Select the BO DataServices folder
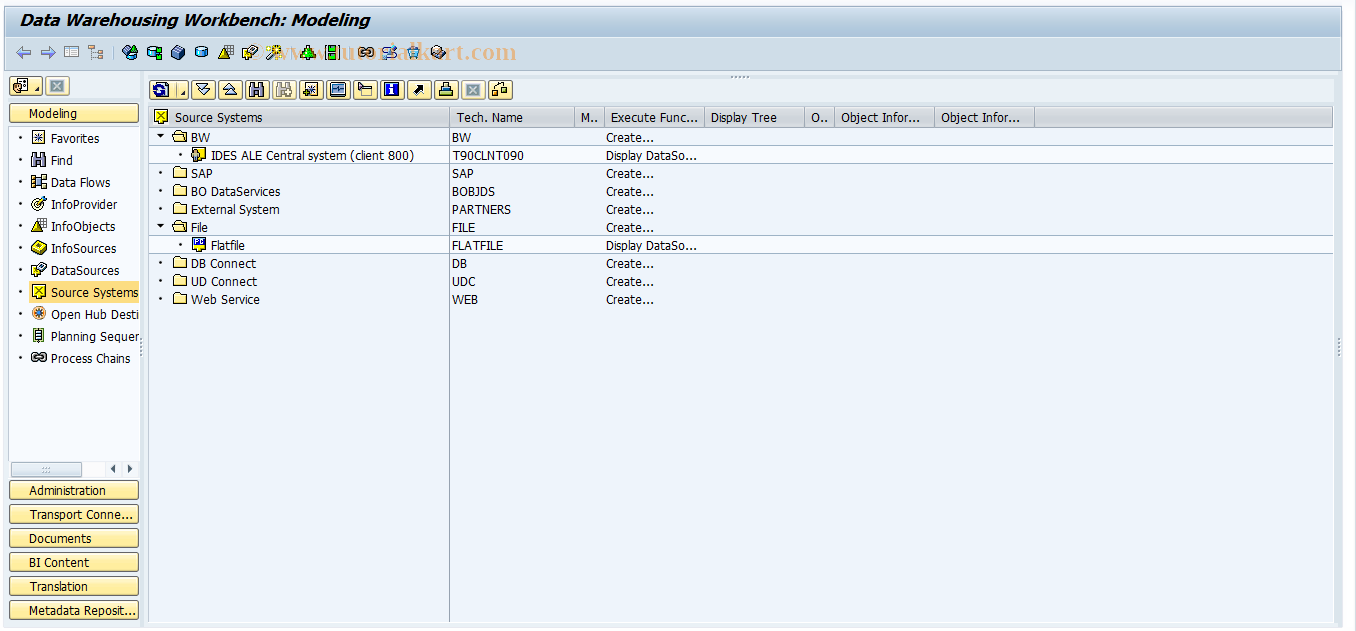 (226, 191)
